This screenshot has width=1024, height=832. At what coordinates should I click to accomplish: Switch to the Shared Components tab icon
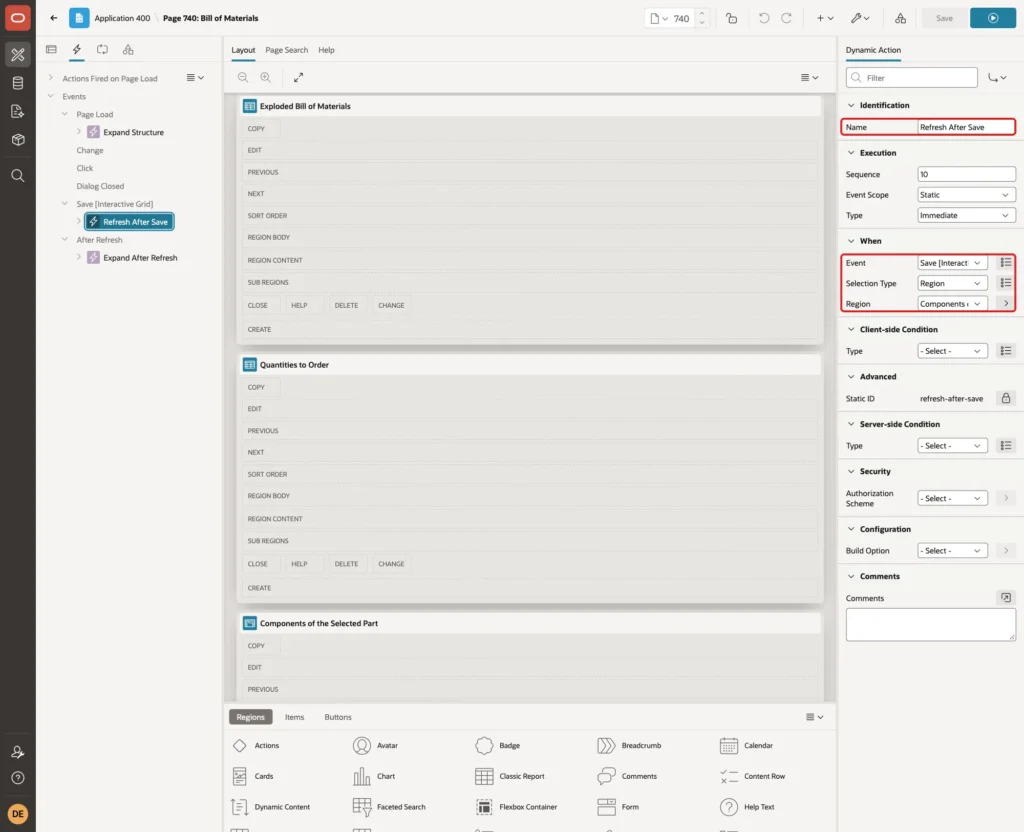click(x=128, y=50)
